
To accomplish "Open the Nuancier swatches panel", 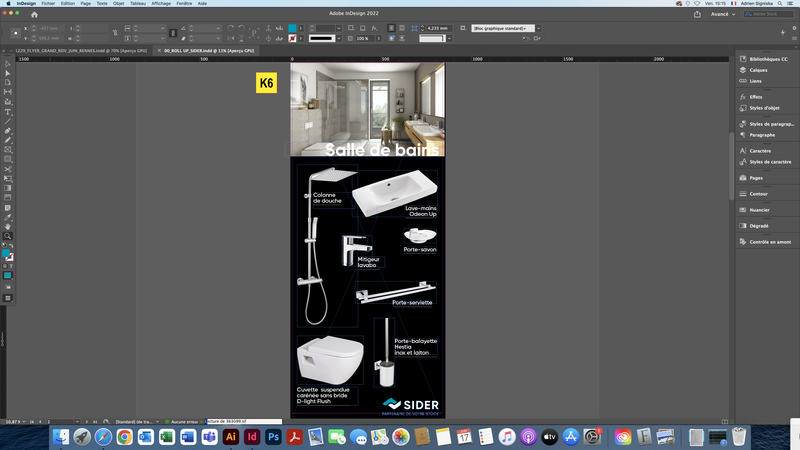I will coord(759,210).
